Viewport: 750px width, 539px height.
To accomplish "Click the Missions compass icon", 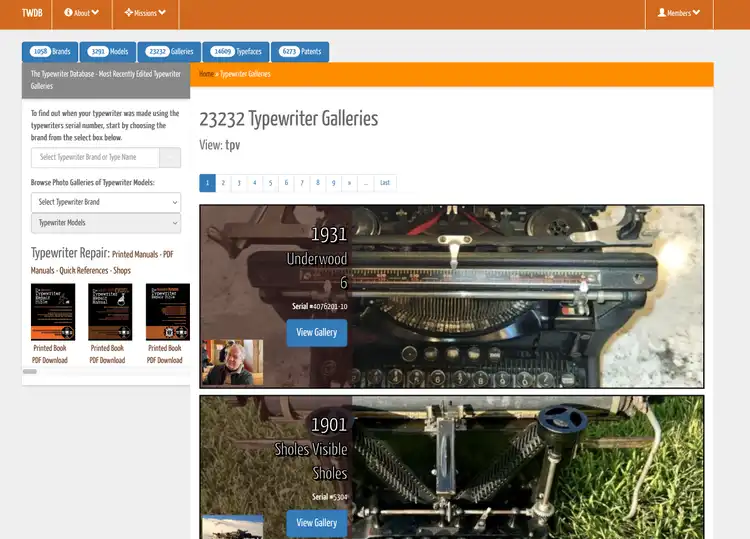I will tap(129, 12).
